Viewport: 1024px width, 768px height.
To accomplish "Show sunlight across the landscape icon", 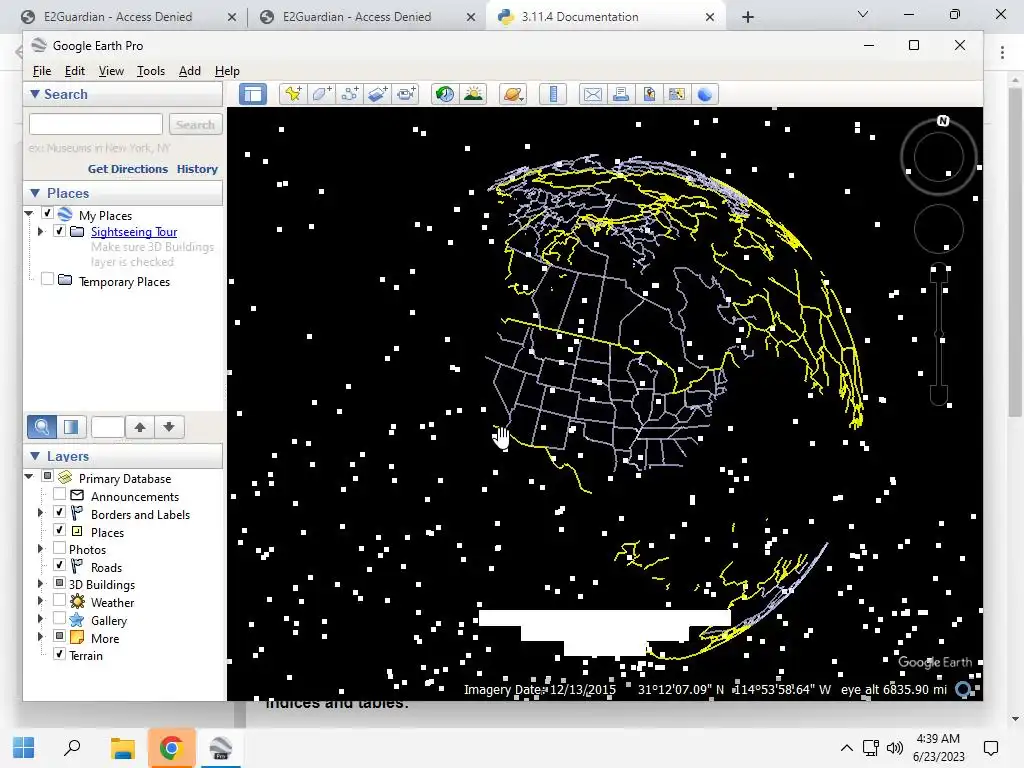I will tap(473, 94).
